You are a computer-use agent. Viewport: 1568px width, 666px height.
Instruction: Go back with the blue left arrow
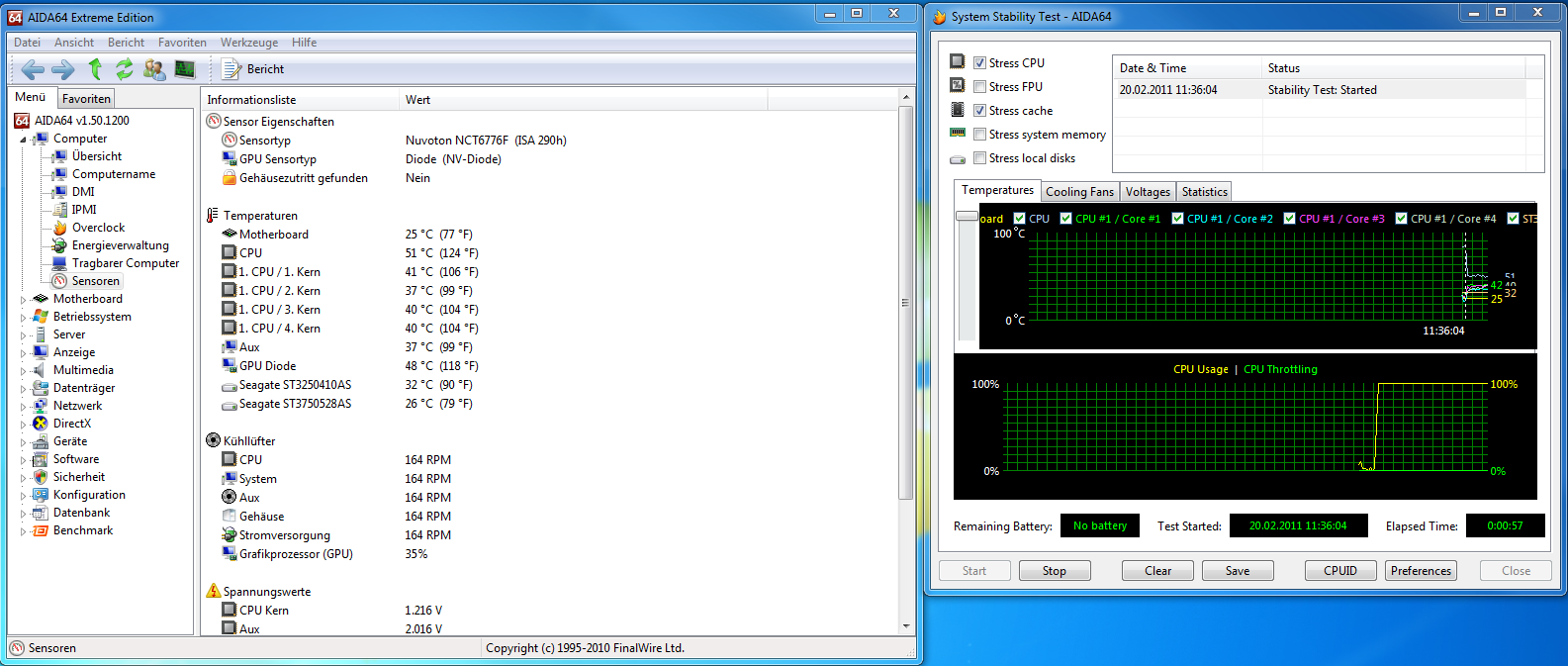coord(33,69)
